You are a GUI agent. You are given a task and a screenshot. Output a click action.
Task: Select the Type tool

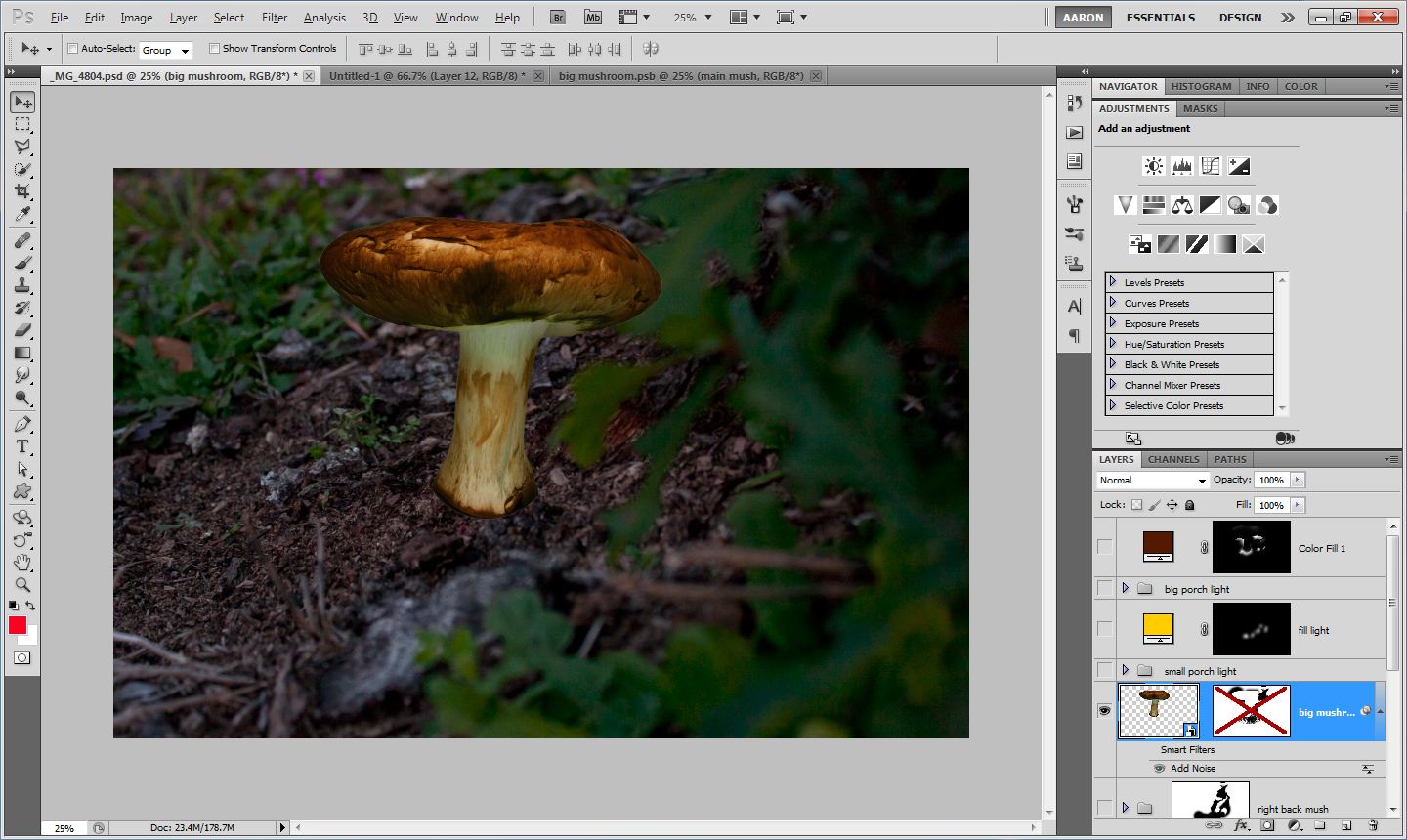[21, 446]
